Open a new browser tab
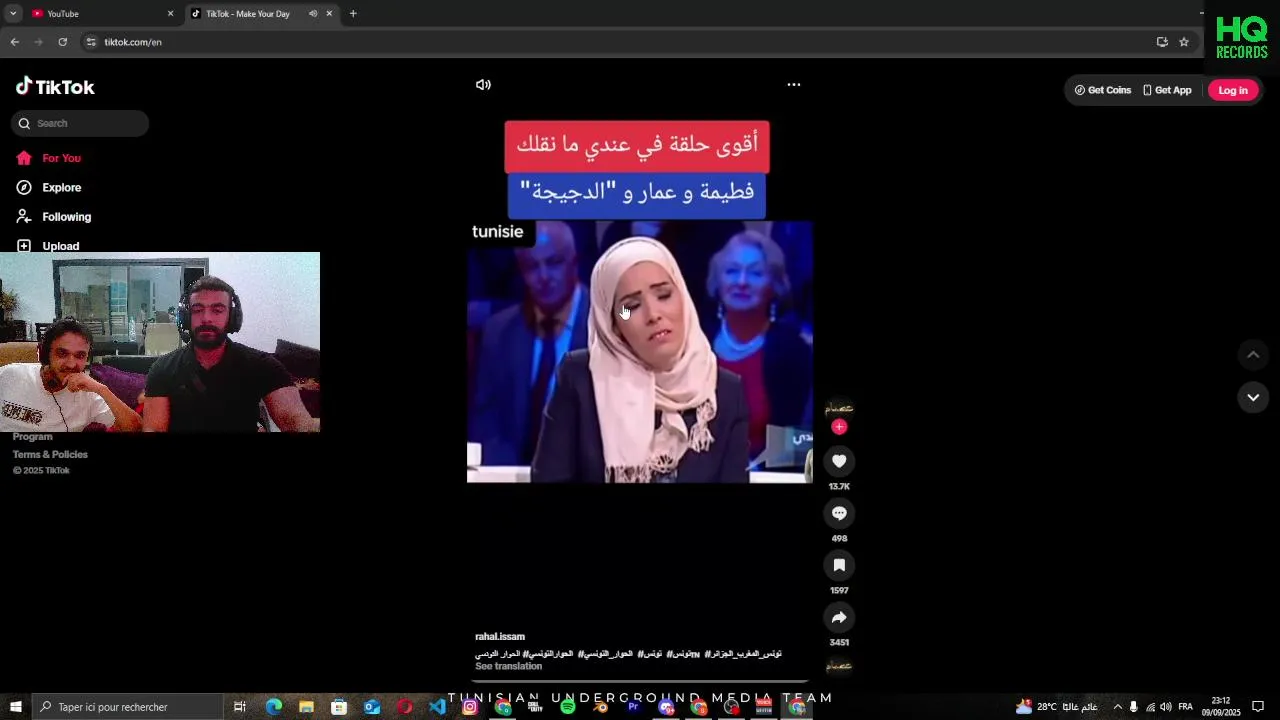Image resolution: width=1280 pixels, height=720 pixels. 353,14
